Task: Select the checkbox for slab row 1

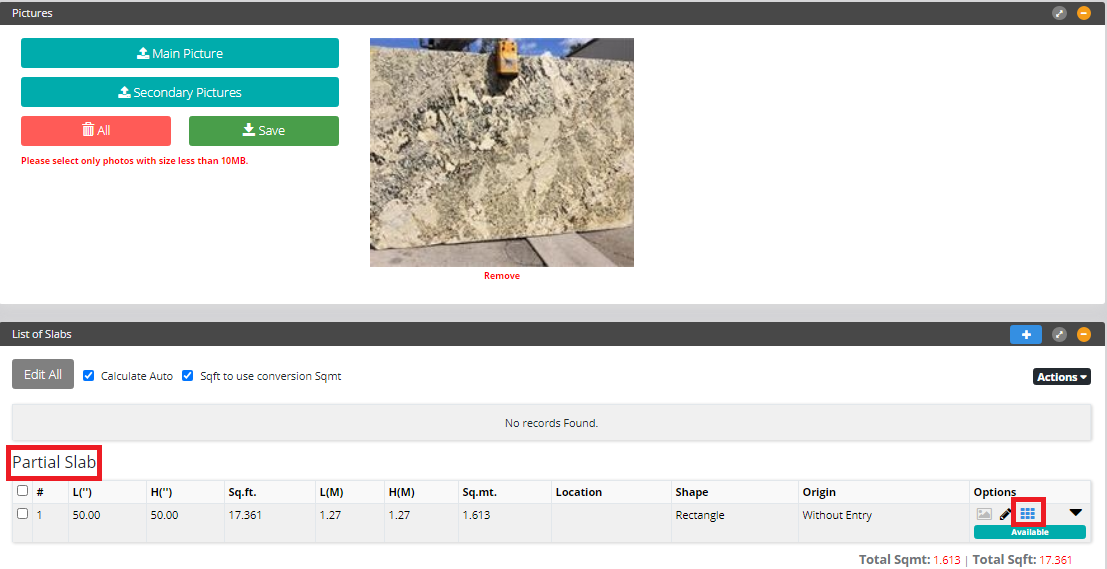Action: (23, 514)
